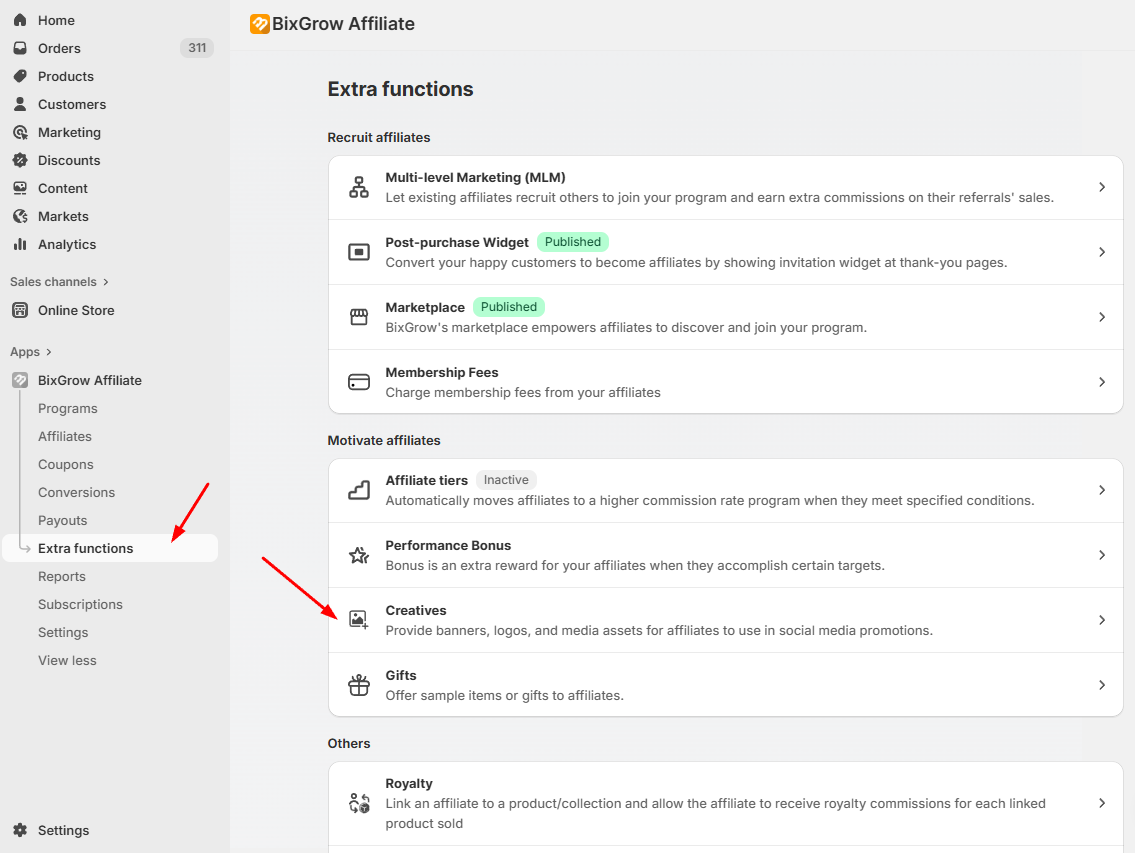This screenshot has height=853, width=1135.
Task: Click the Gifts box icon
Action: pos(358,685)
